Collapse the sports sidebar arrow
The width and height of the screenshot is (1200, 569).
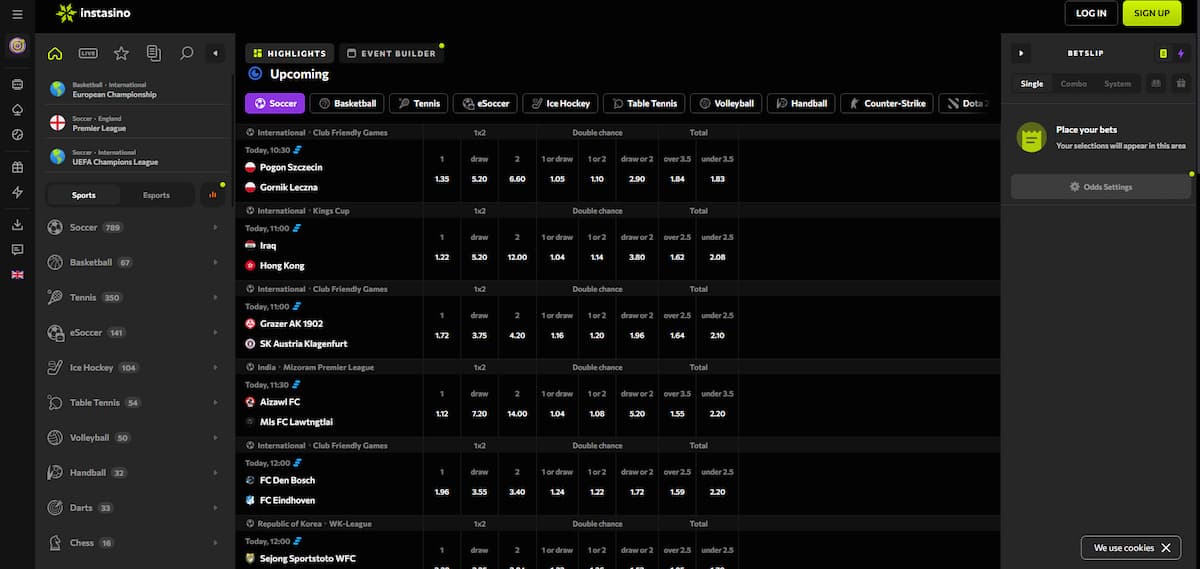216,53
